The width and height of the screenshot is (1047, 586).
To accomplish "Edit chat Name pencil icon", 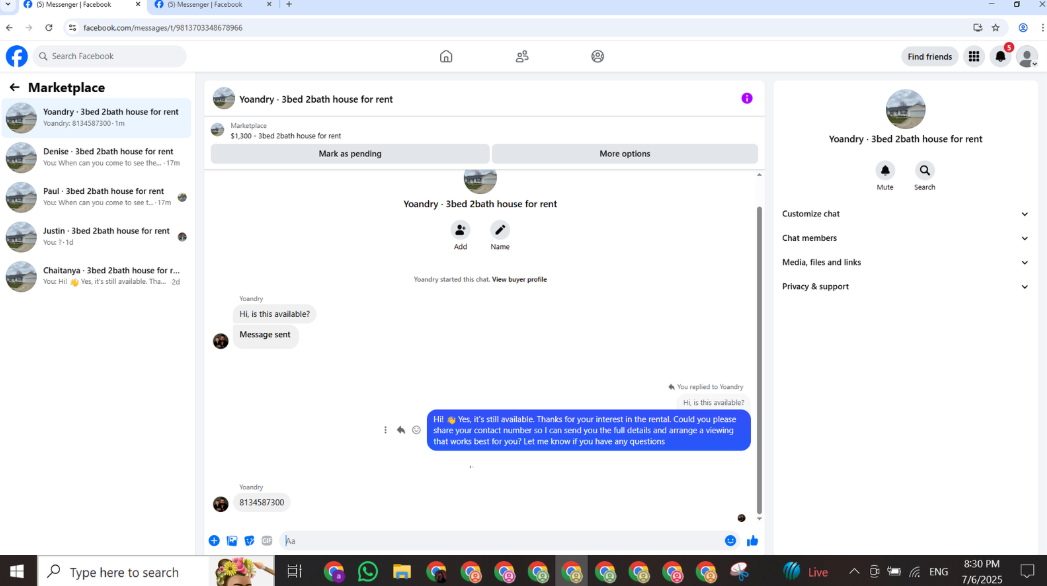I will [500, 230].
